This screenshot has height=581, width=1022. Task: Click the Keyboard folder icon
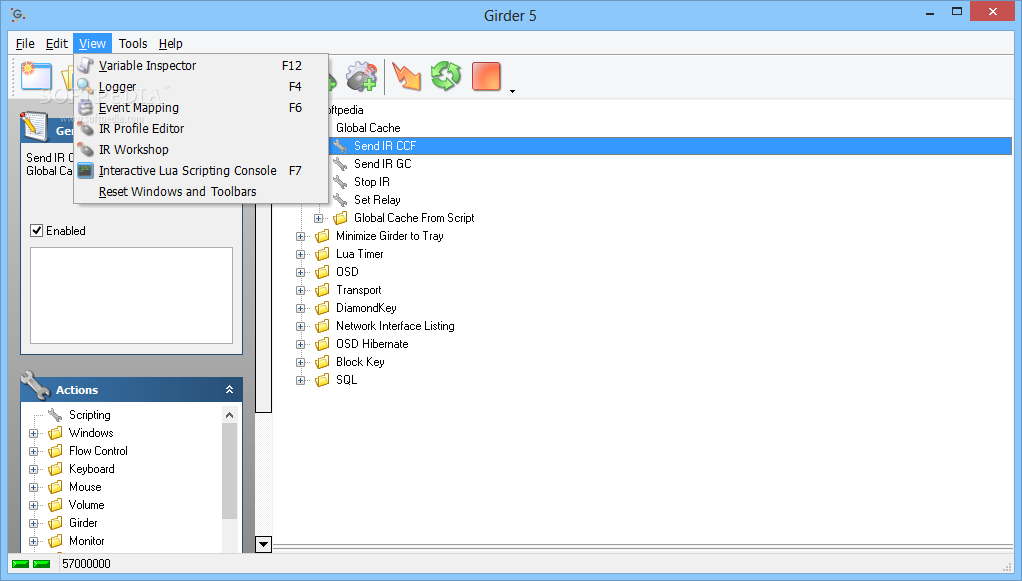(56, 469)
